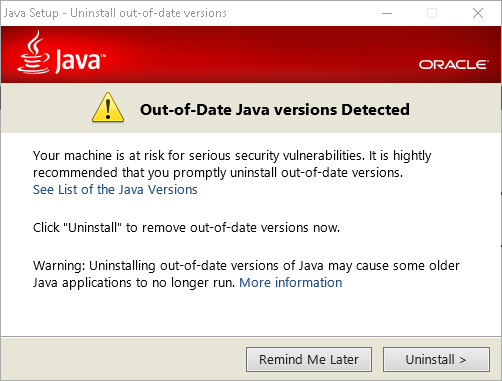
Task: Minimize the Java Setup window
Action: click(x=387, y=13)
